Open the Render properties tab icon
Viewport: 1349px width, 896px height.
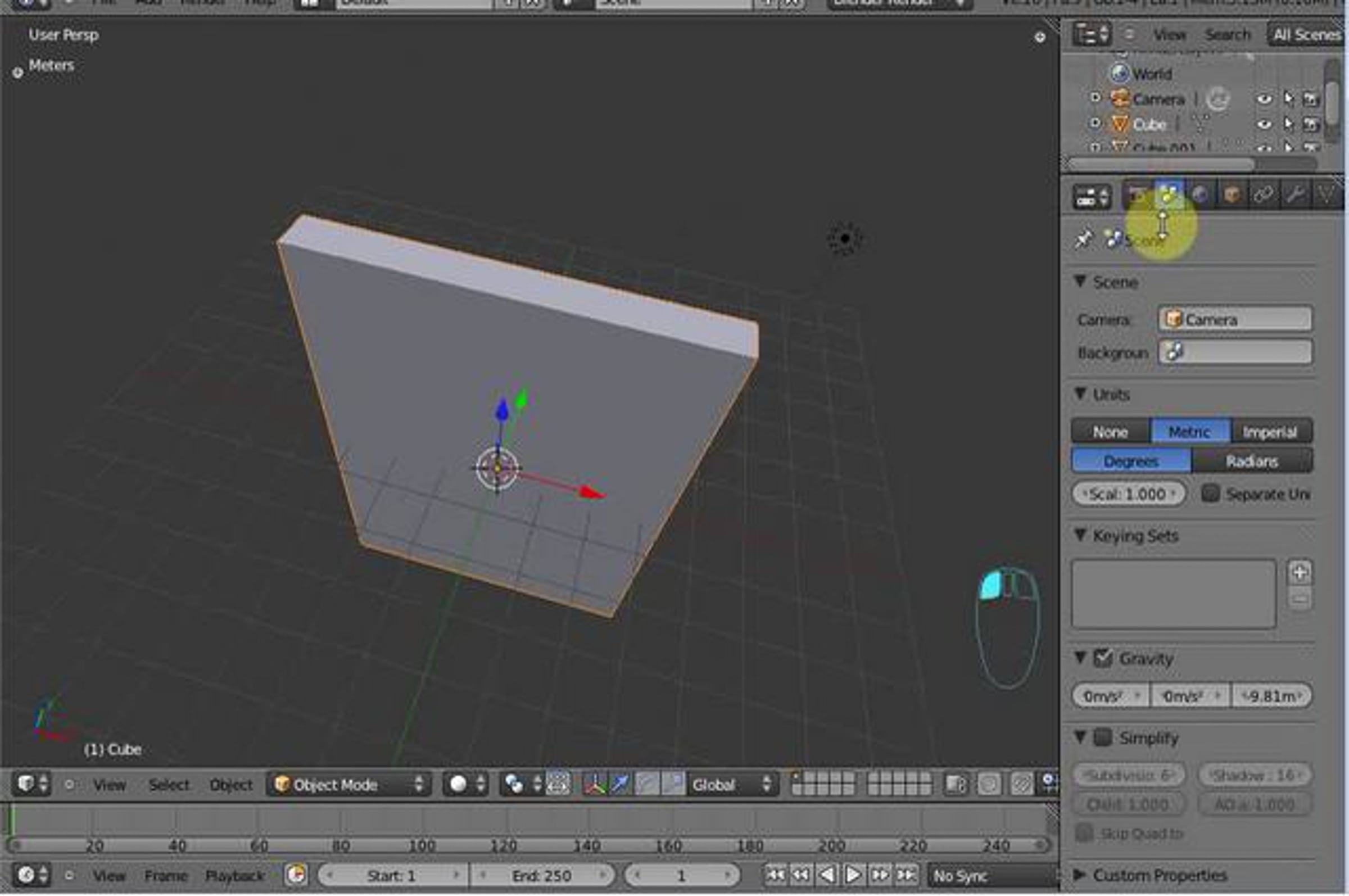[x=1137, y=196]
